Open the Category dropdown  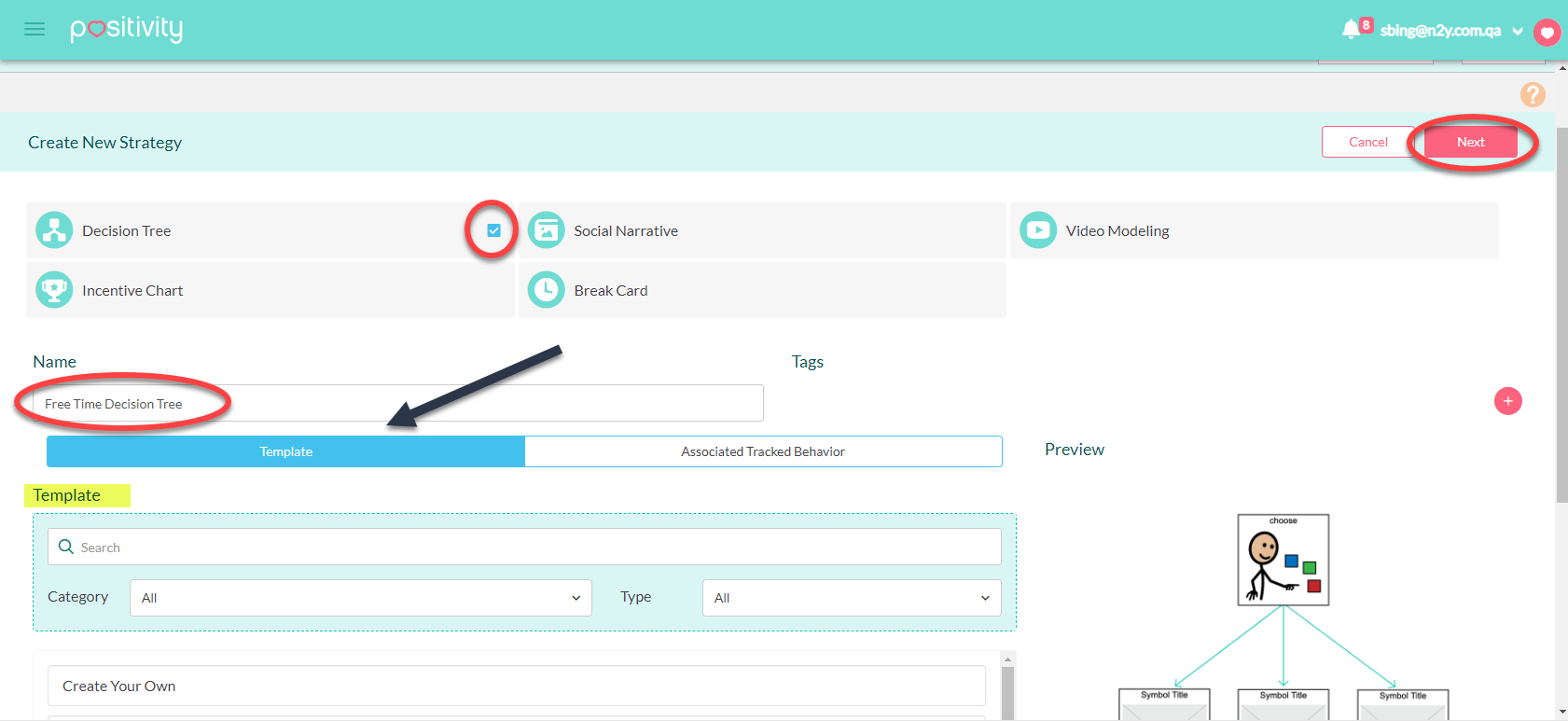point(361,598)
